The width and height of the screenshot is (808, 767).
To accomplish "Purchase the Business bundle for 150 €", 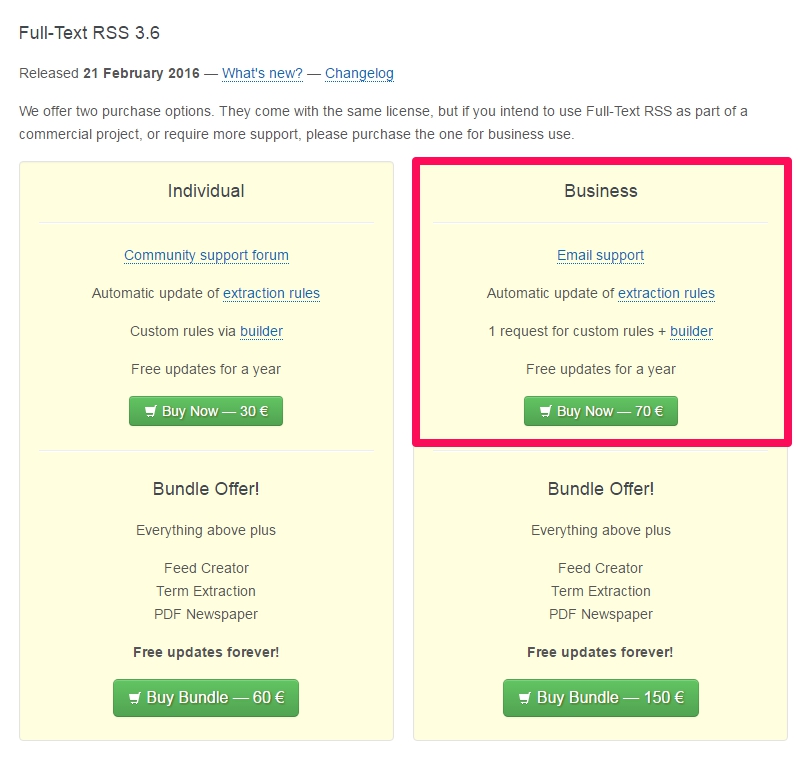I will coord(600,698).
